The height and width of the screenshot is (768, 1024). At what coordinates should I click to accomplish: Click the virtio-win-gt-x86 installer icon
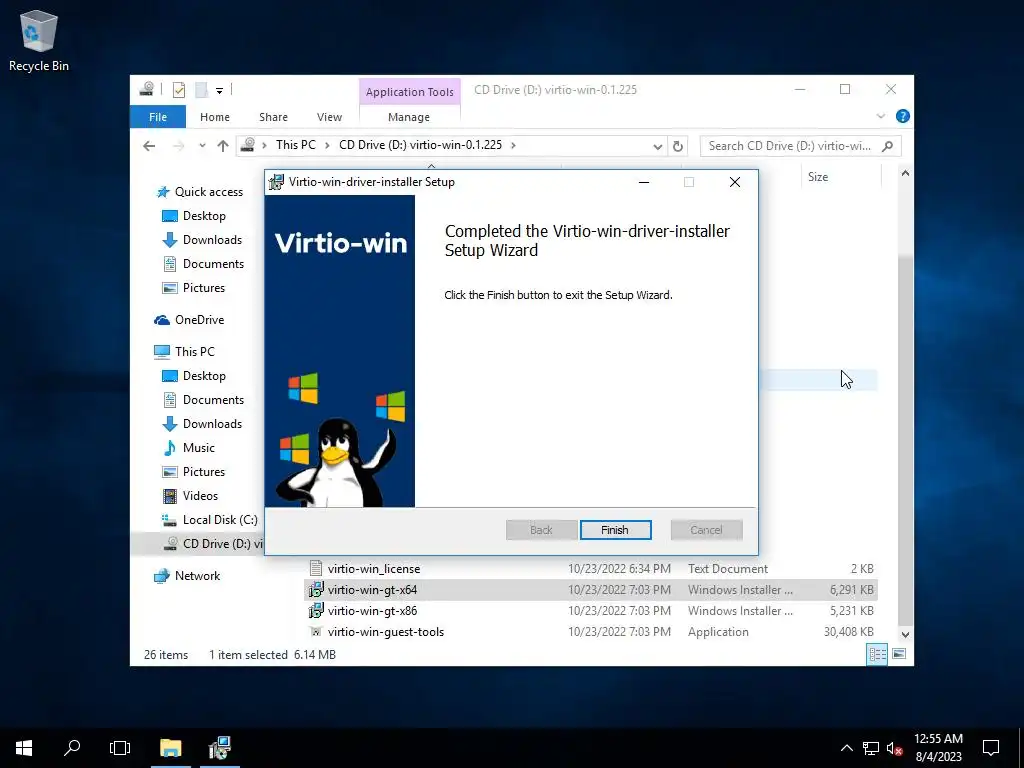click(316, 611)
